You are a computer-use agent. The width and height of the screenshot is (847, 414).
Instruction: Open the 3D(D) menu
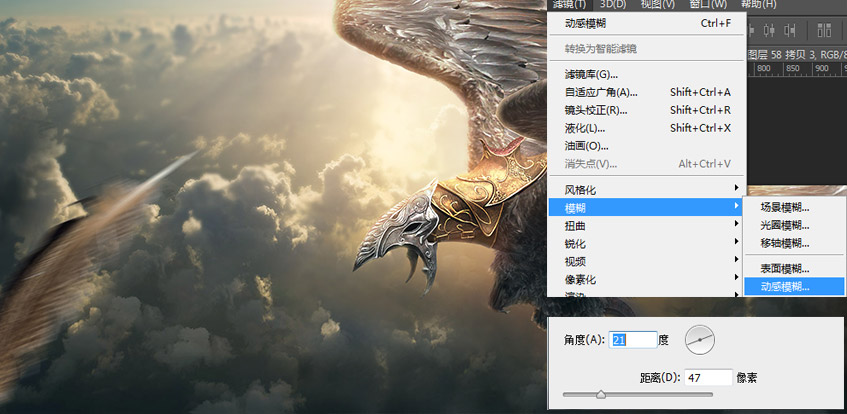tap(613, 4)
